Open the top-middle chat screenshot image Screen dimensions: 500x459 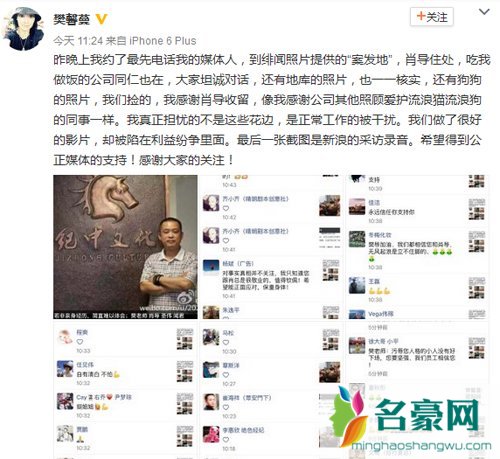[271, 247]
